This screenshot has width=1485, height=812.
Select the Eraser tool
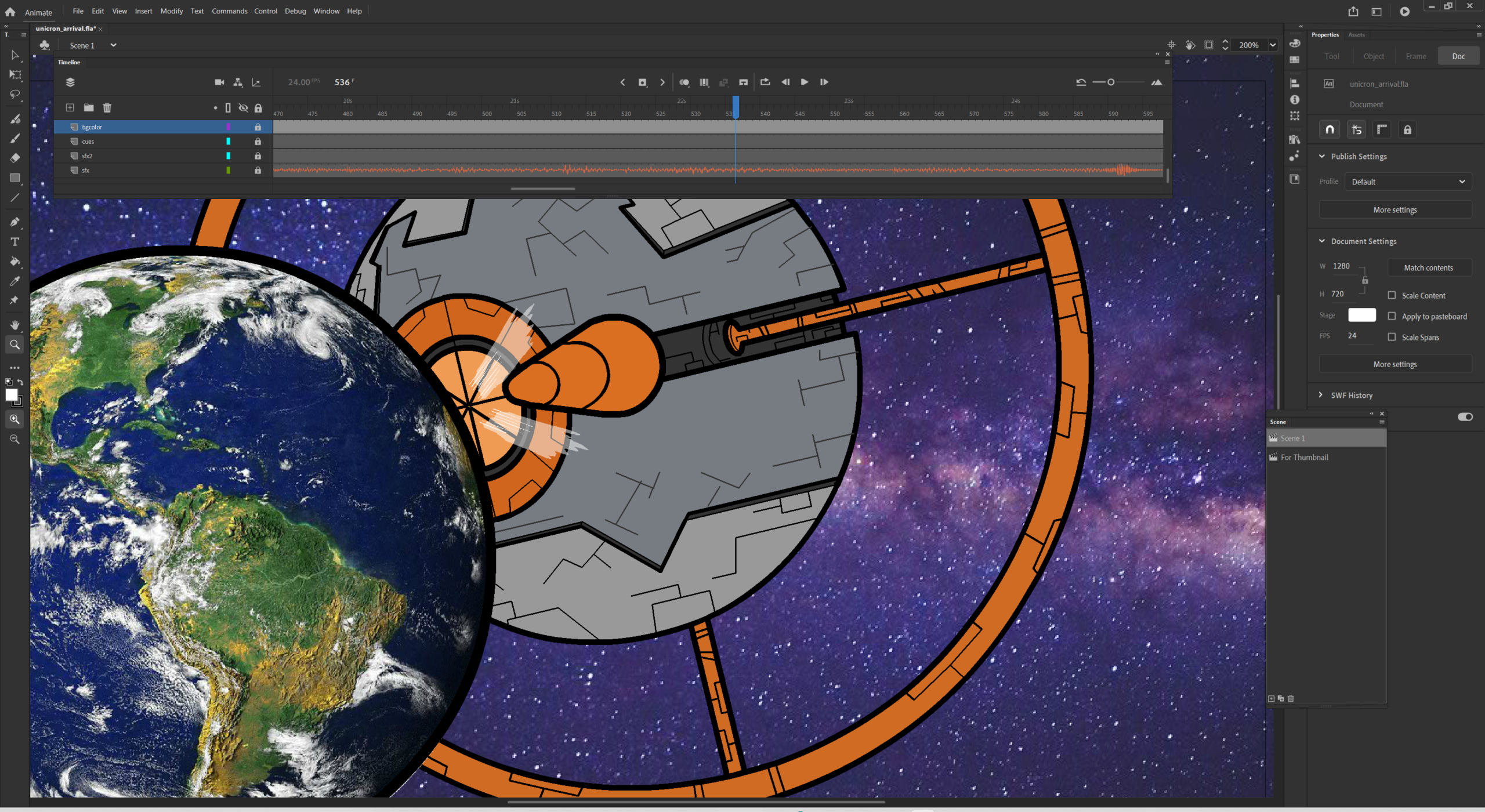click(15, 158)
